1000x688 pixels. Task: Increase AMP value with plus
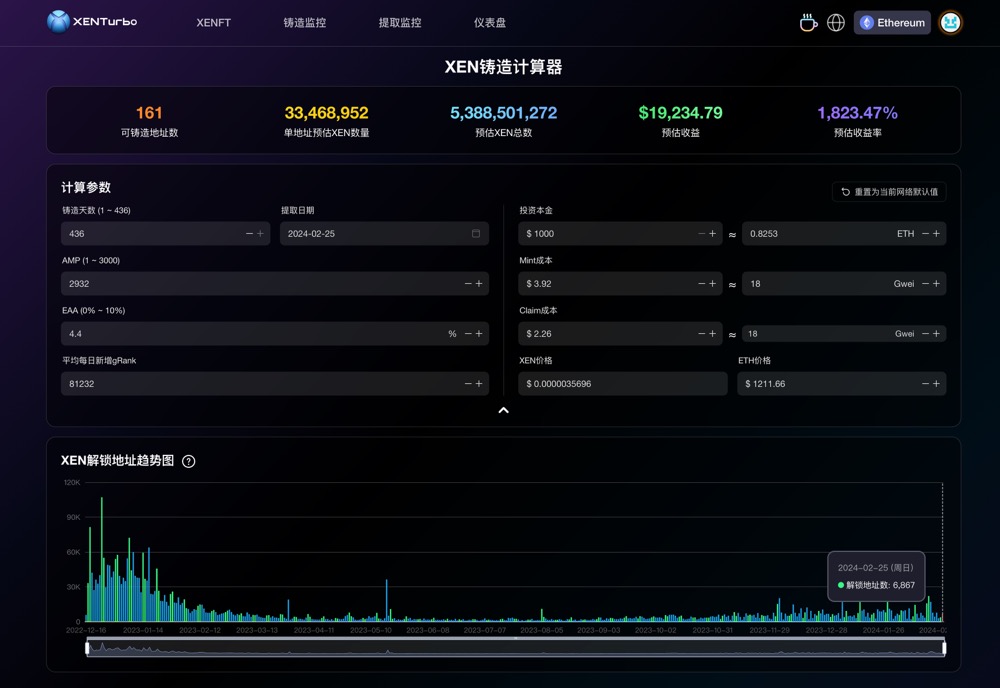pos(479,283)
